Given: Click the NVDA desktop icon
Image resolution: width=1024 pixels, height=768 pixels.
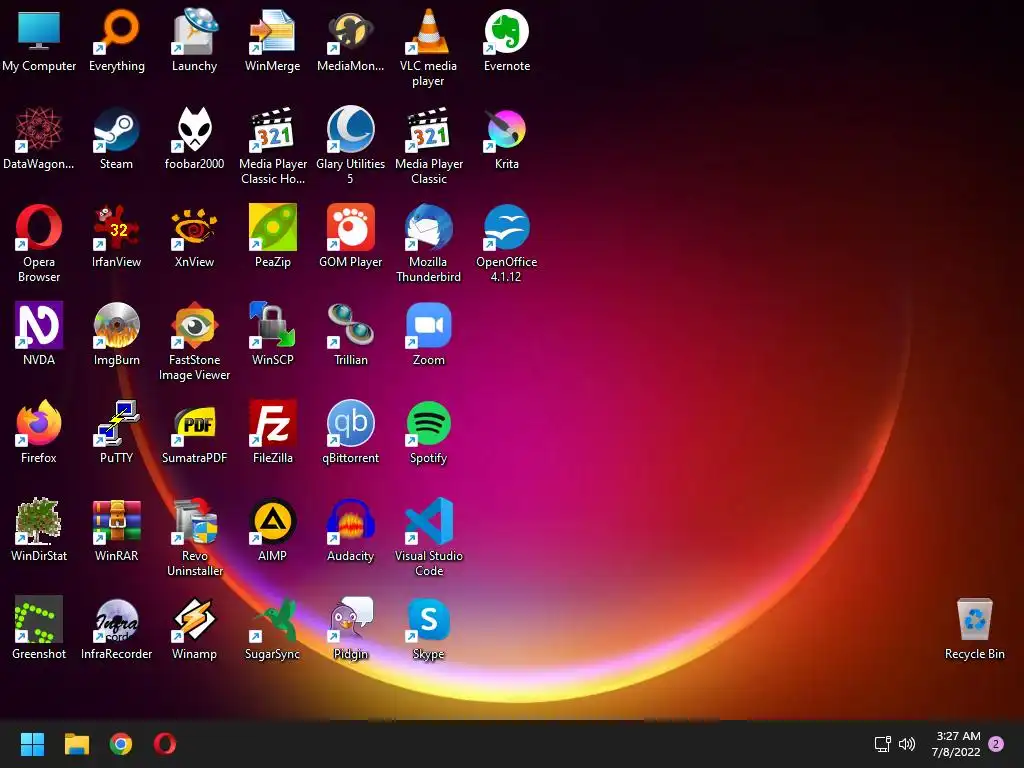Looking at the screenshot, I should tap(39, 325).
